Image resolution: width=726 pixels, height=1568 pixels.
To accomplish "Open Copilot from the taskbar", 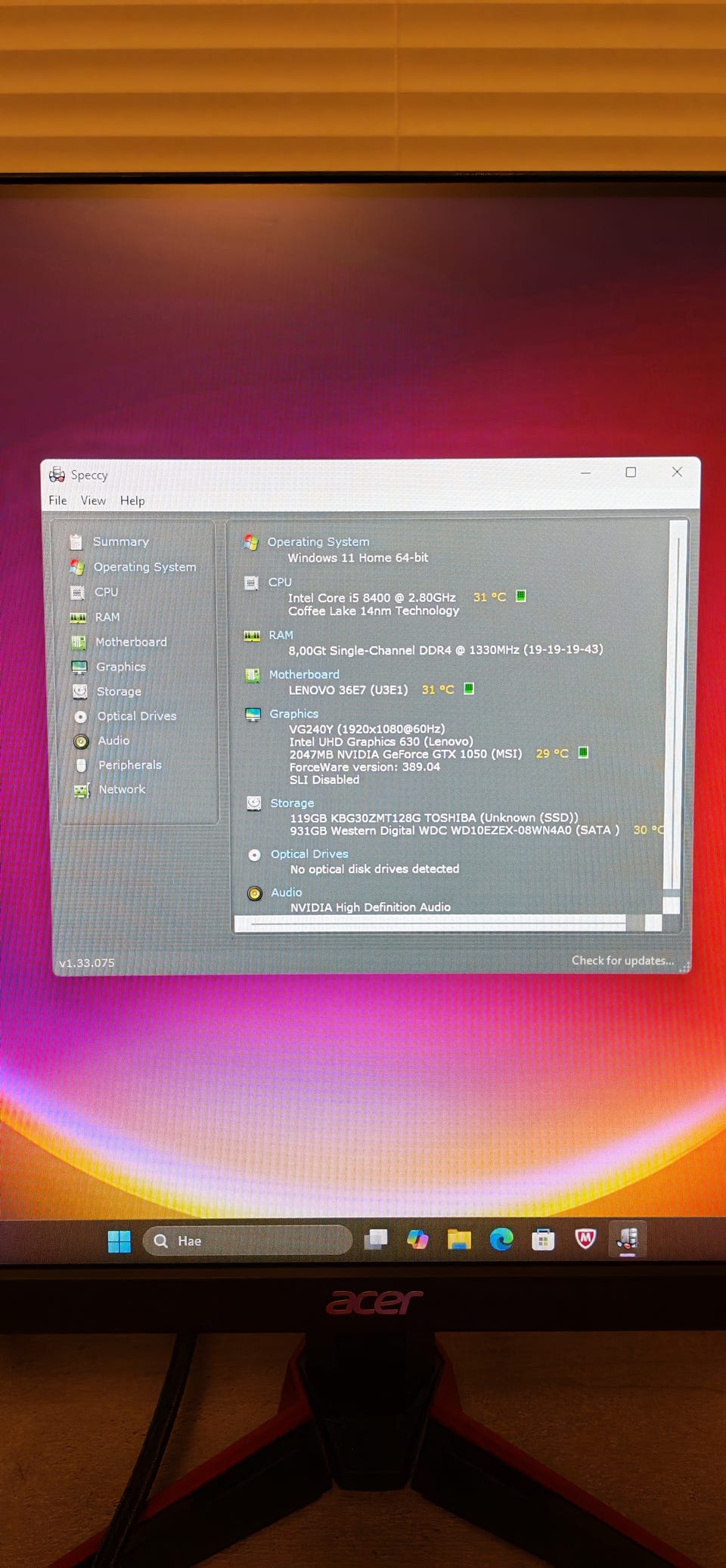I will point(417,1239).
